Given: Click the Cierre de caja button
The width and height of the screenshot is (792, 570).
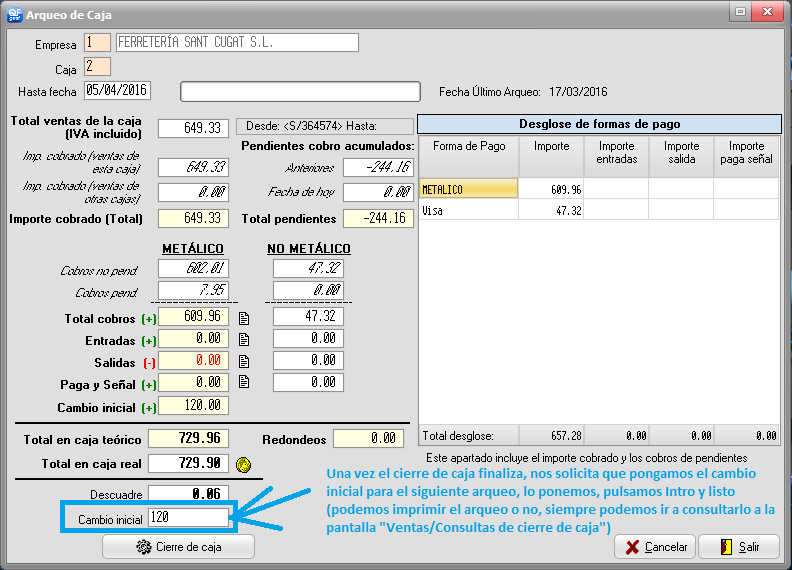Looking at the screenshot, I should pyautogui.click(x=178, y=547).
